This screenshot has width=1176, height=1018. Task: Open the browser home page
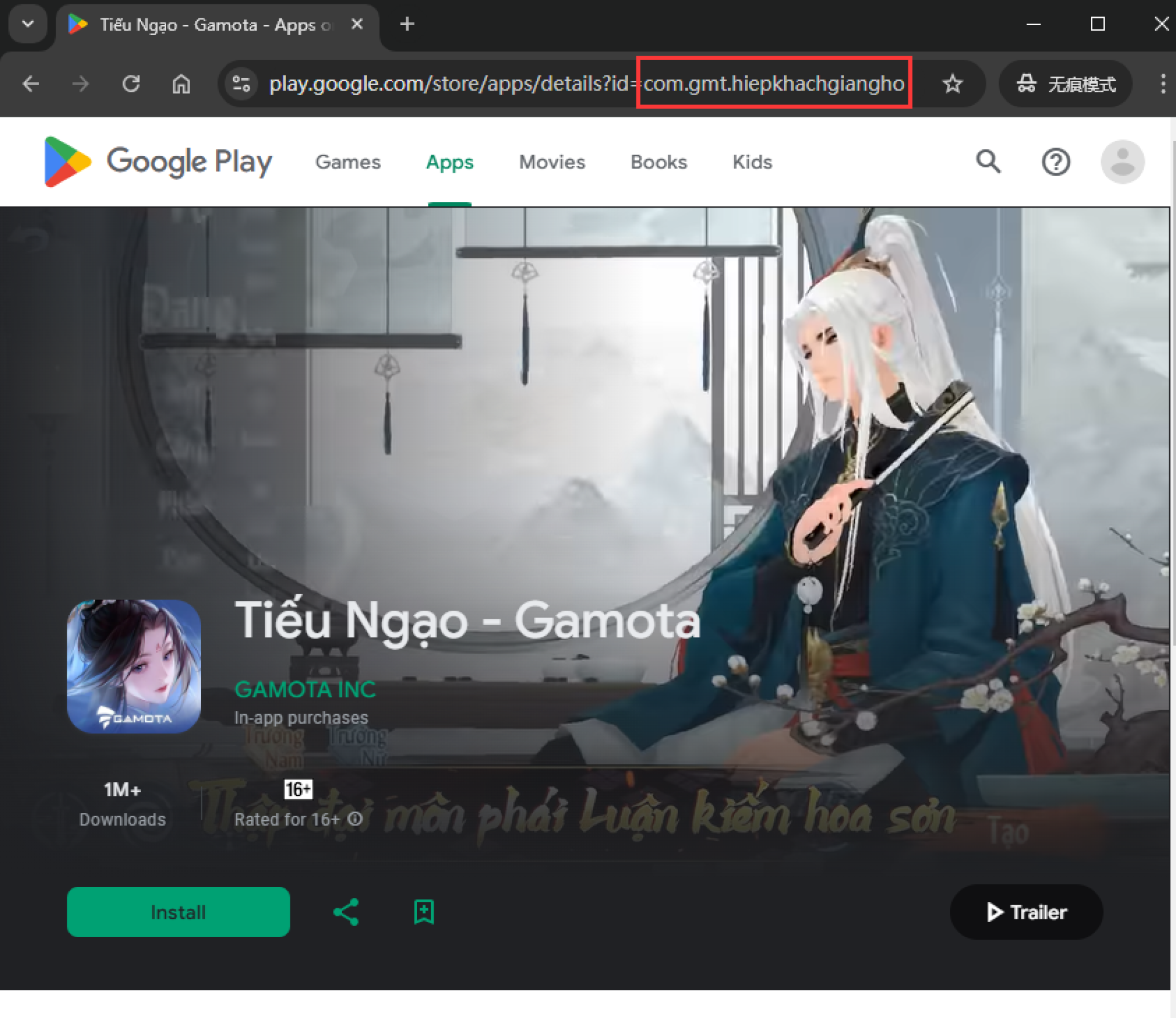coord(181,84)
